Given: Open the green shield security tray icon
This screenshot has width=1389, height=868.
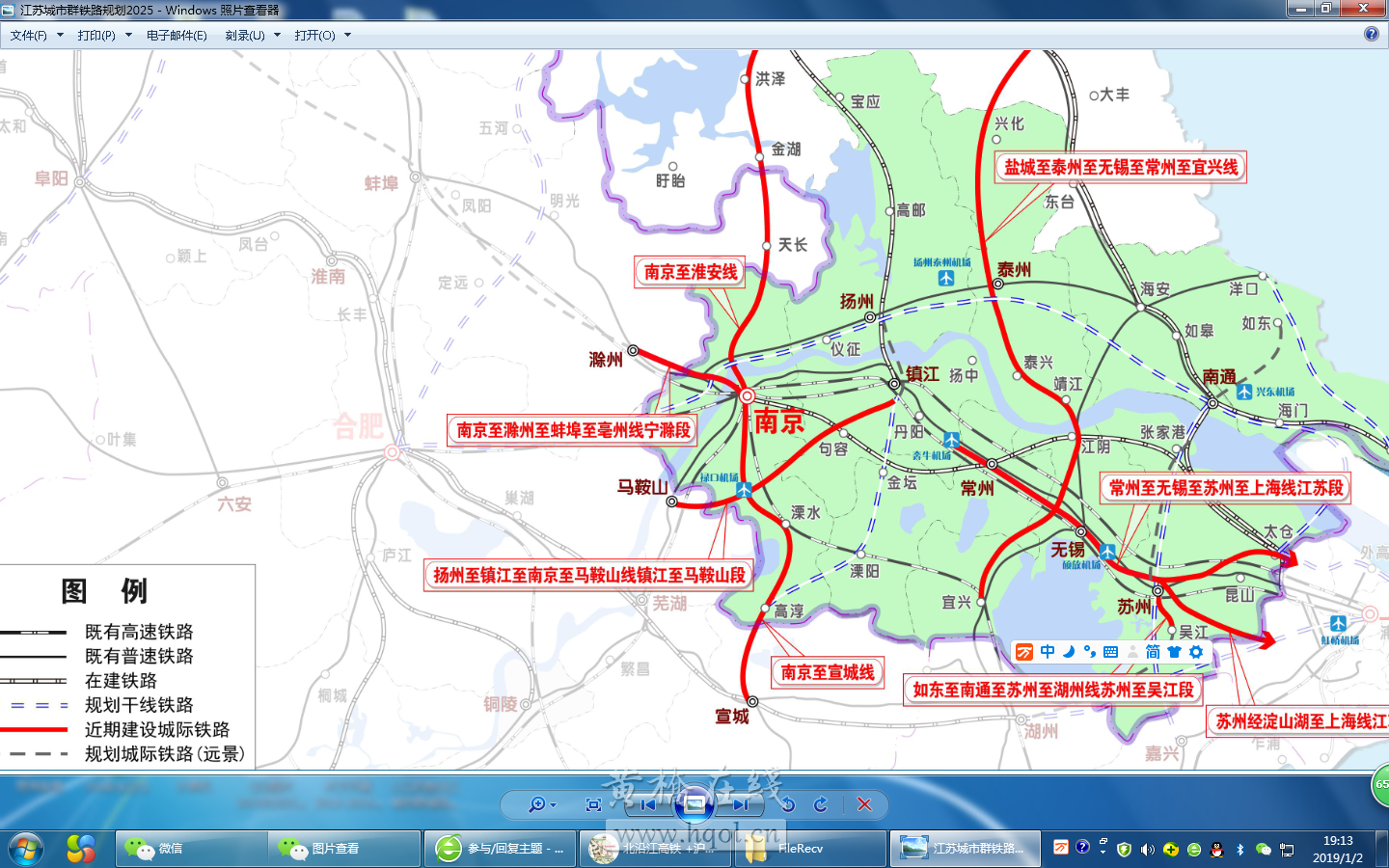Looking at the screenshot, I should (x=1124, y=849).
